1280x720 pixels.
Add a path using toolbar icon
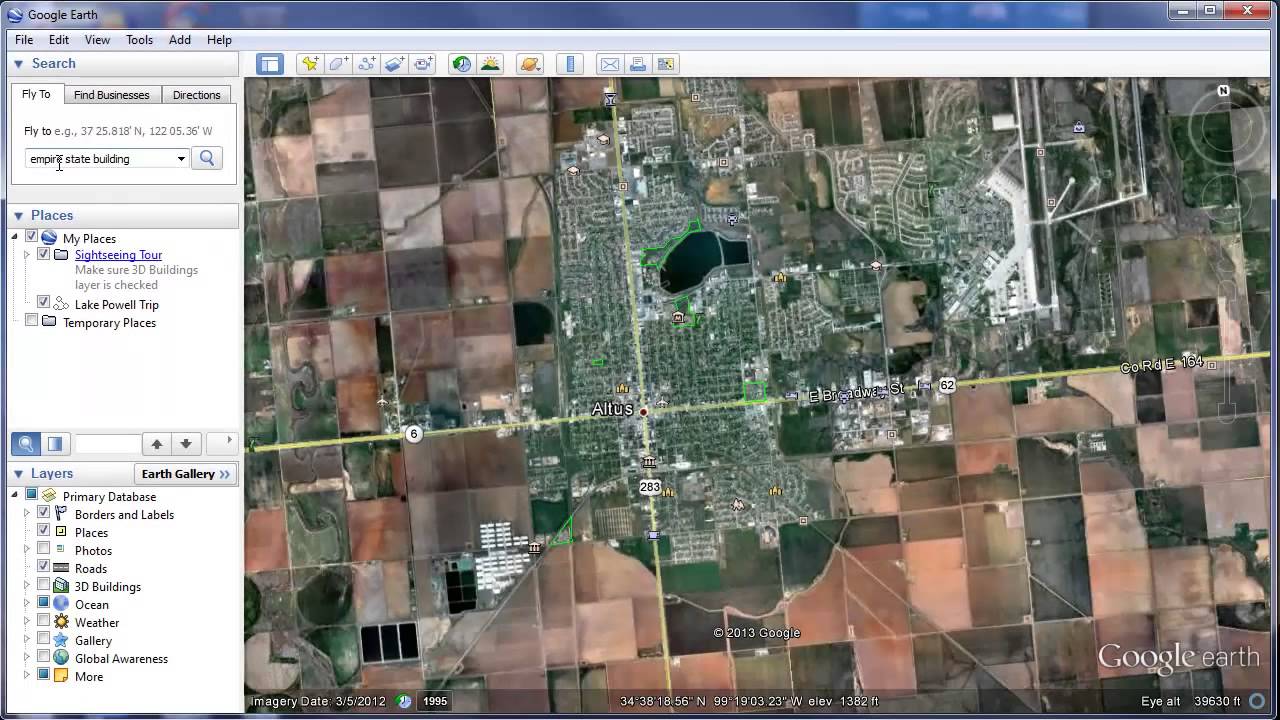tap(366, 64)
